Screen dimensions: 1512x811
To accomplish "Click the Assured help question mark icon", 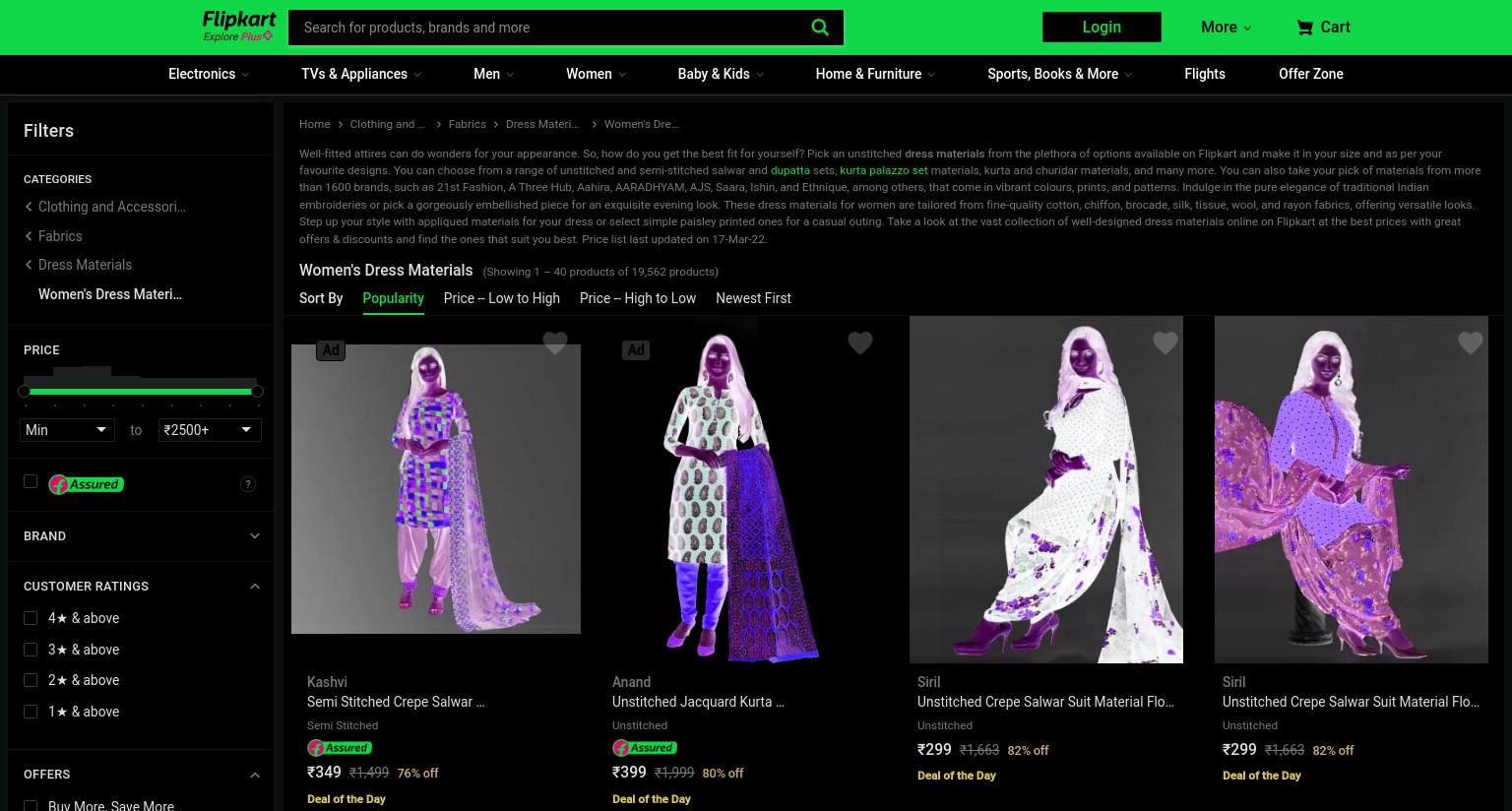I will click(x=248, y=484).
